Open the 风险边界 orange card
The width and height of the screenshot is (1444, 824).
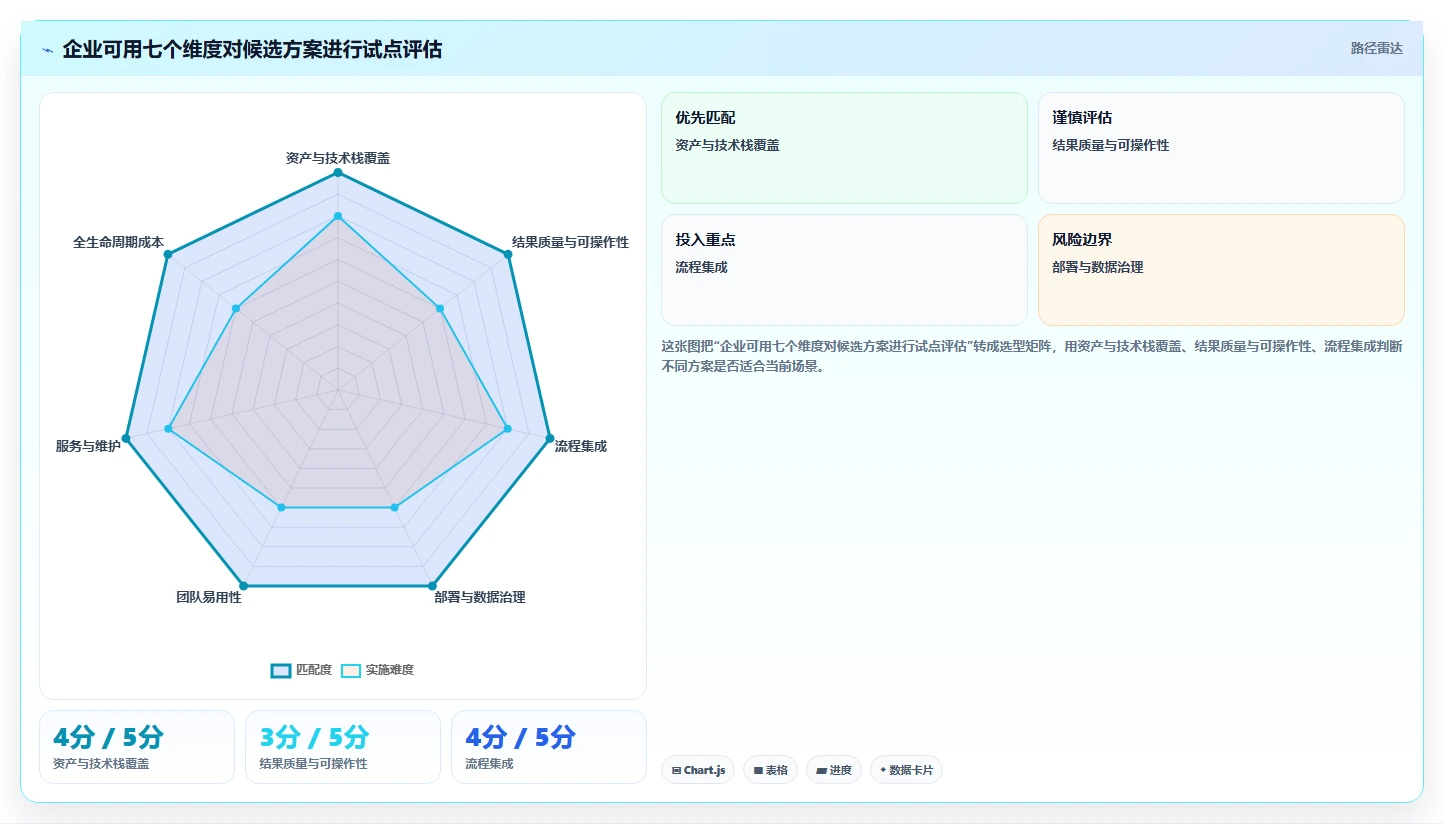(1221, 270)
